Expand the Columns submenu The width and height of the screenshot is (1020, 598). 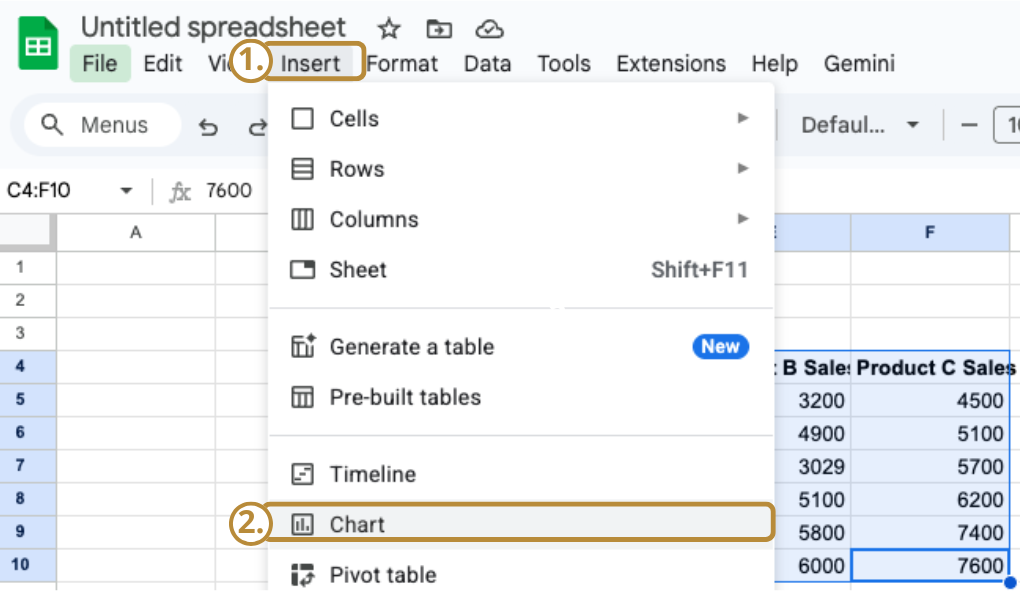(x=743, y=218)
